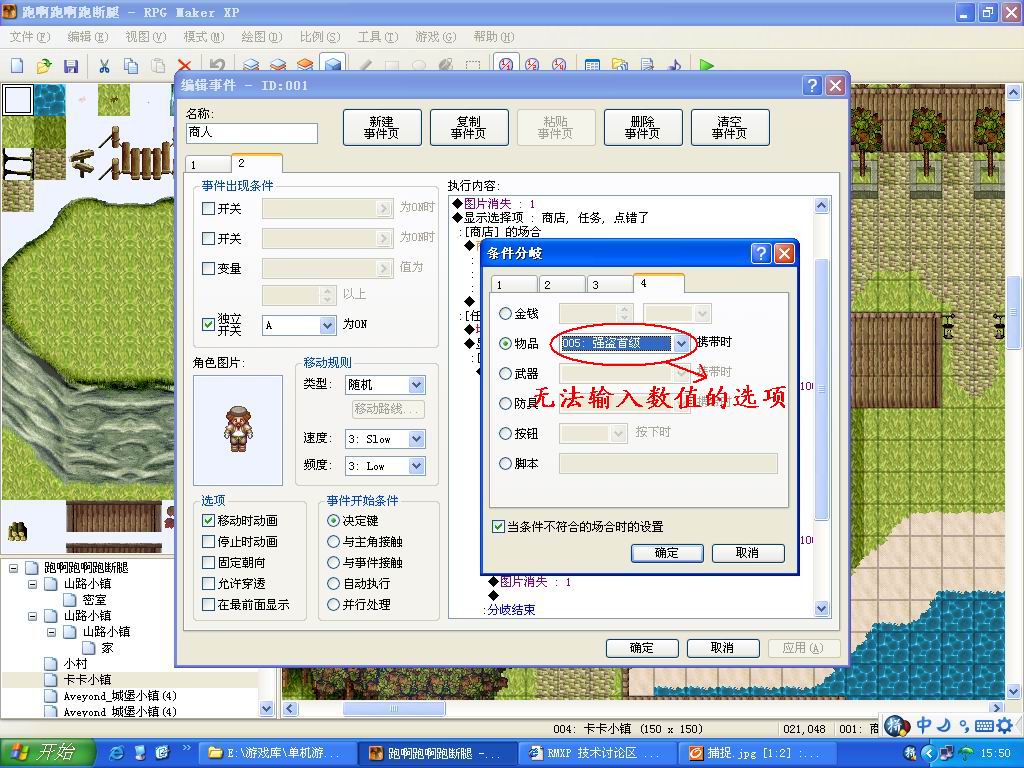Open the 物品 item dropdown 005:强盗首级

click(x=681, y=344)
